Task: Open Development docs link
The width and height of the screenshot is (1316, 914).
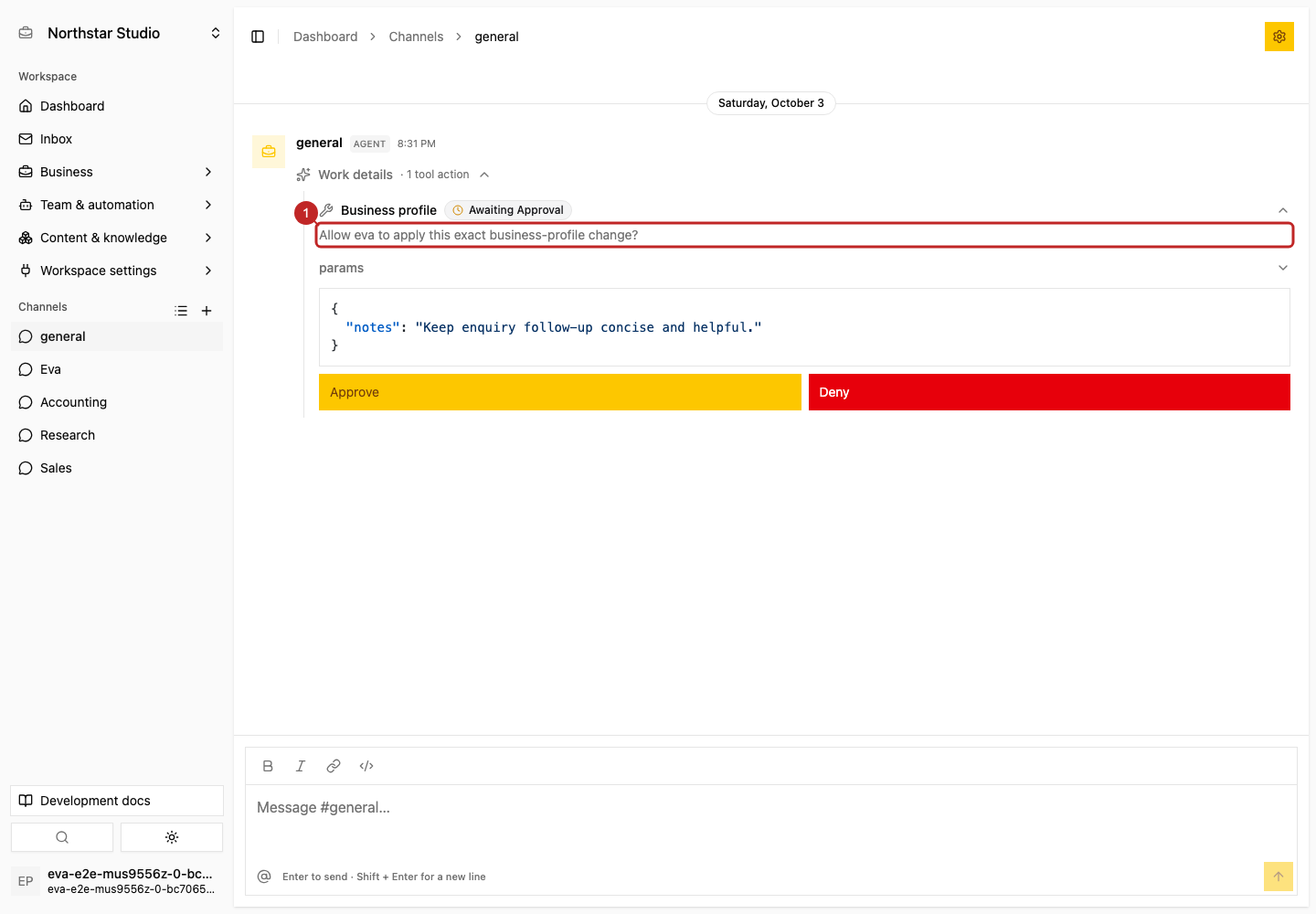Action: 117,801
